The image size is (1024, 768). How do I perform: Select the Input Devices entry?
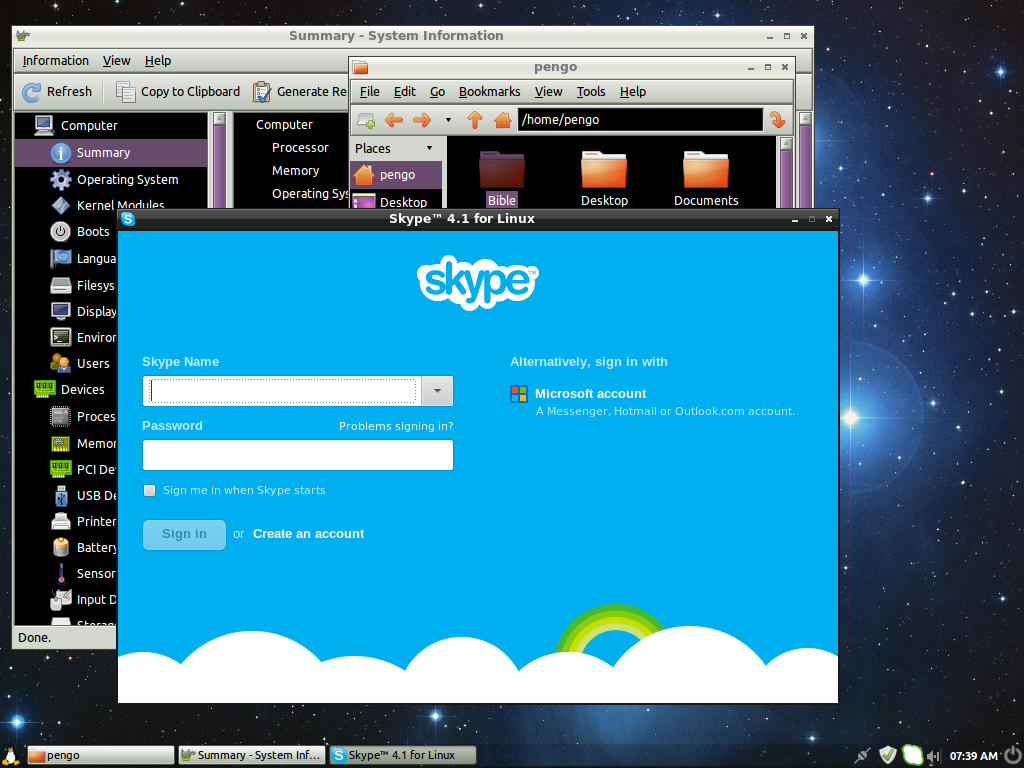83,600
